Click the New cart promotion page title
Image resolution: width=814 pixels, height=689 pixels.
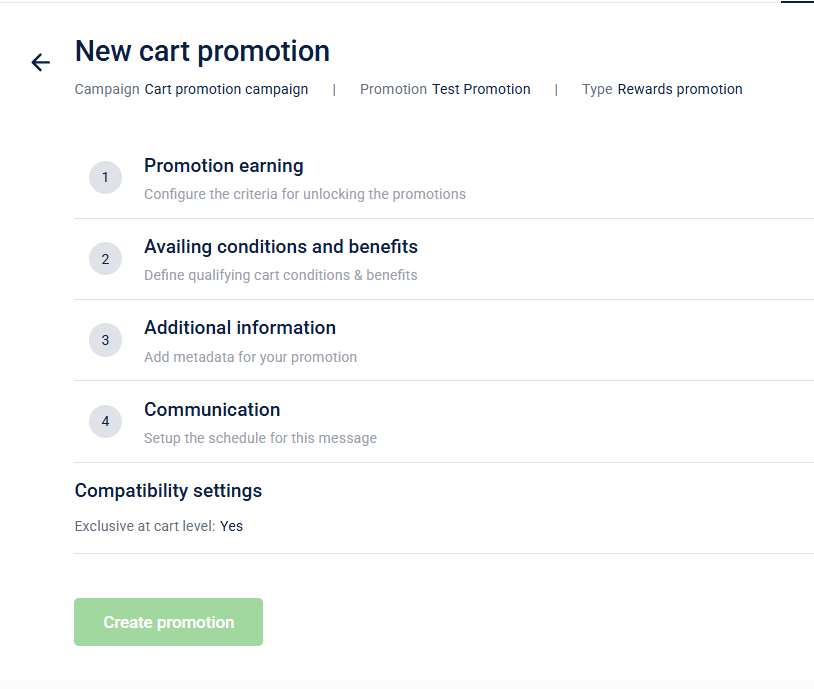[202, 51]
